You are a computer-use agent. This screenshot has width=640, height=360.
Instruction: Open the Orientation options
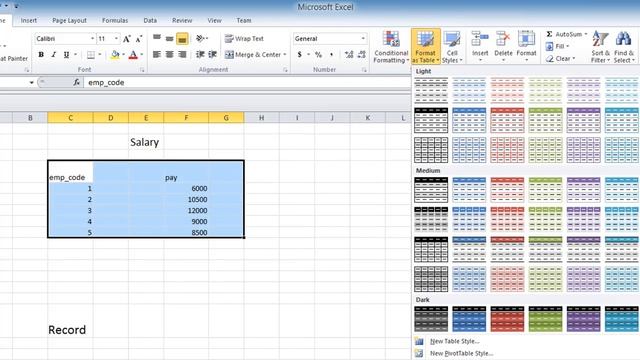click(201, 38)
